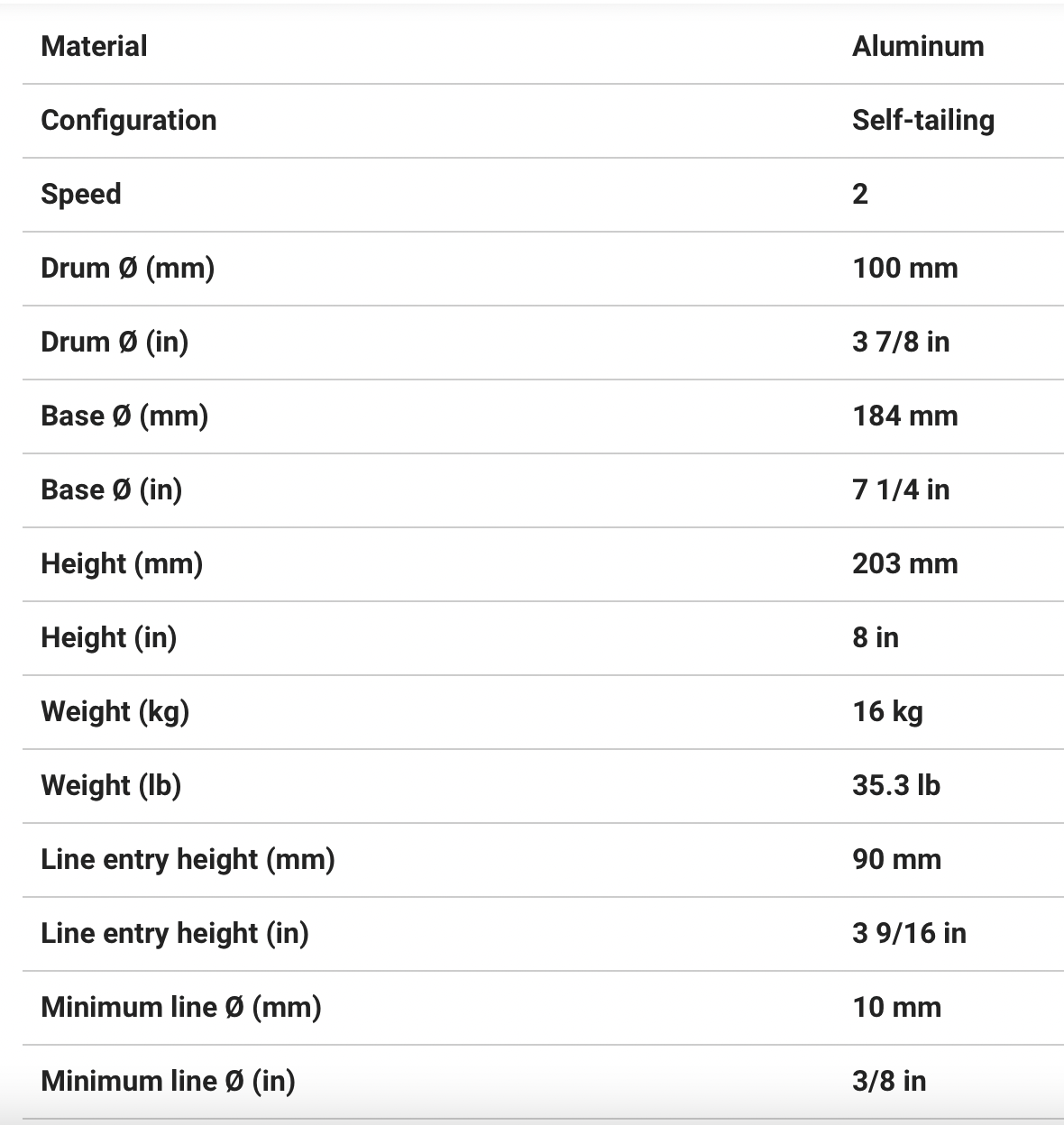Click the Height (in) label
This screenshot has width=1064, height=1125.
pyautogui.click(x=109, y=638)
